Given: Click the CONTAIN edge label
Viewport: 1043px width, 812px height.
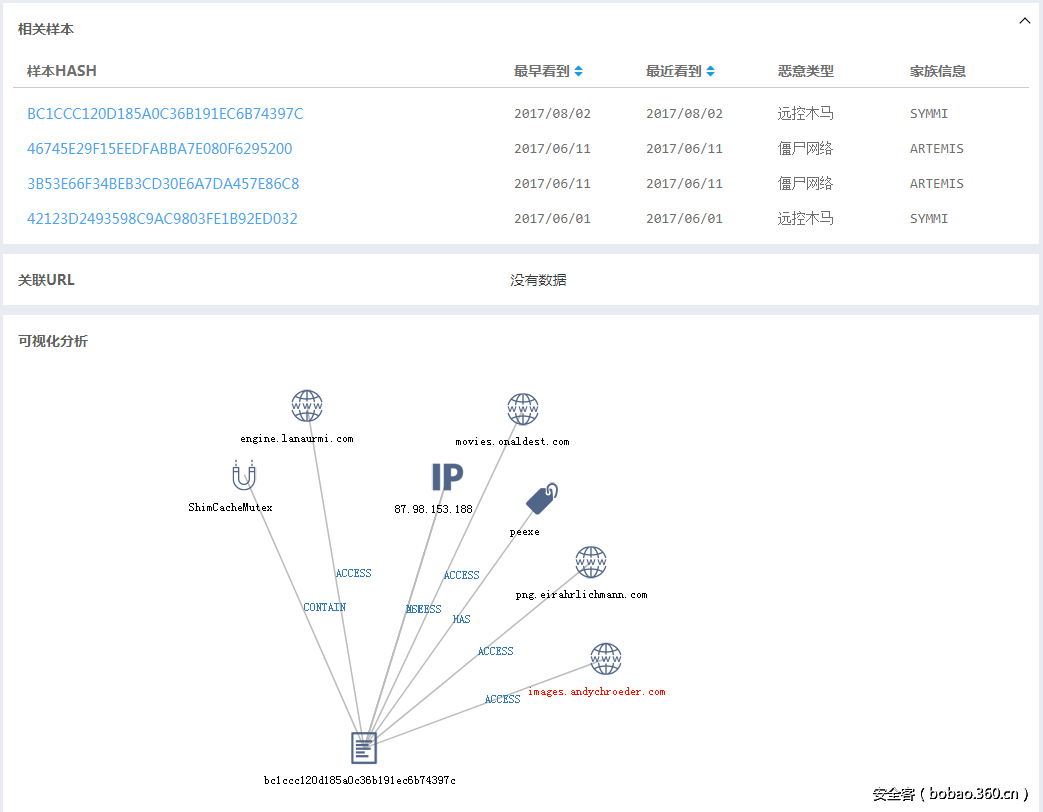Looking at the screenshot, I should click(x=324, y=607).
